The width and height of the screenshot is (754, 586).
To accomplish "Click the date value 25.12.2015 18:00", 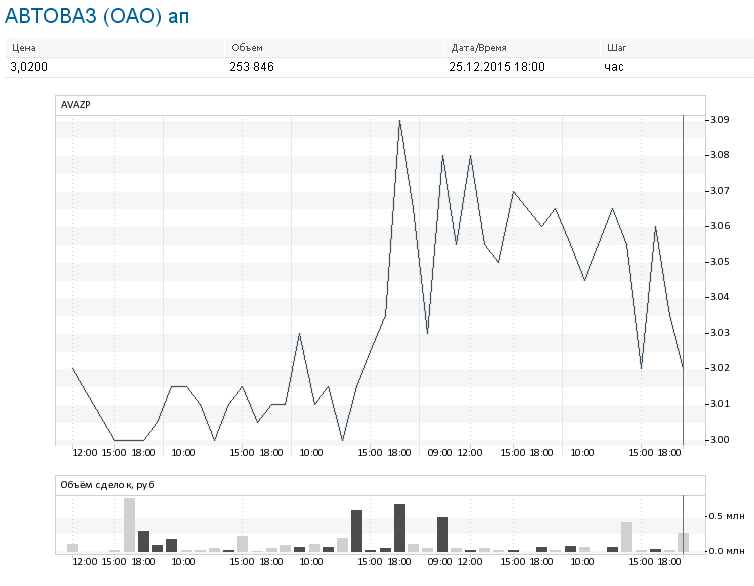I will pos(497,67).
